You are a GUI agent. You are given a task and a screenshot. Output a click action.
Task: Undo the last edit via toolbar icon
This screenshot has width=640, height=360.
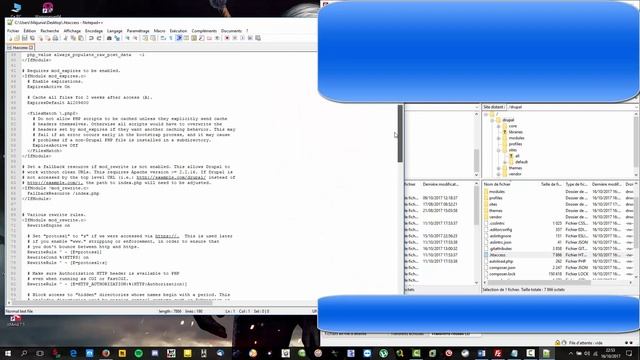point(91,38)
